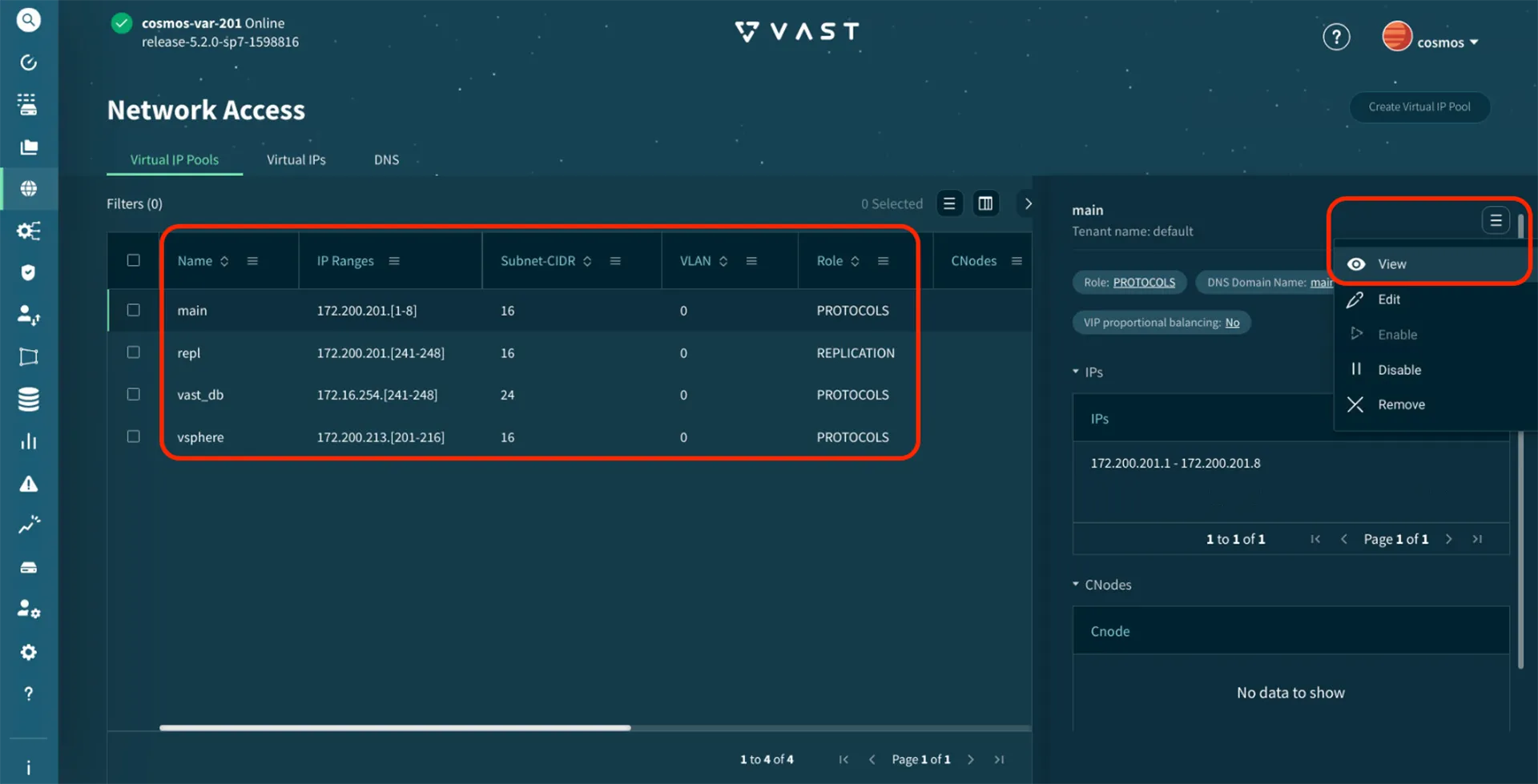Click the table actions list icon
This screenshot has height=784, width=1538.
pos(949,203)
